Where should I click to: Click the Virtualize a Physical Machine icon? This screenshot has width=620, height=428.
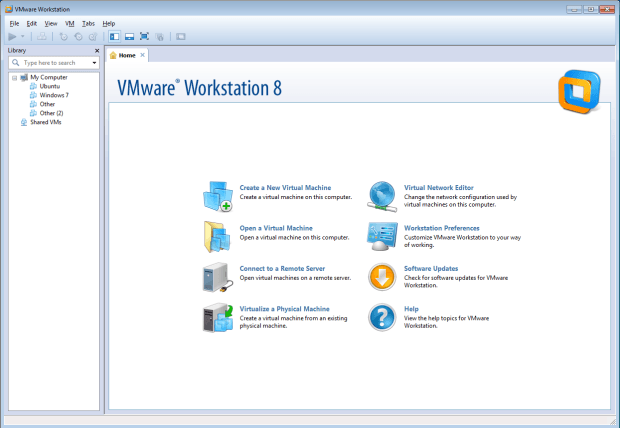(218, 317)
